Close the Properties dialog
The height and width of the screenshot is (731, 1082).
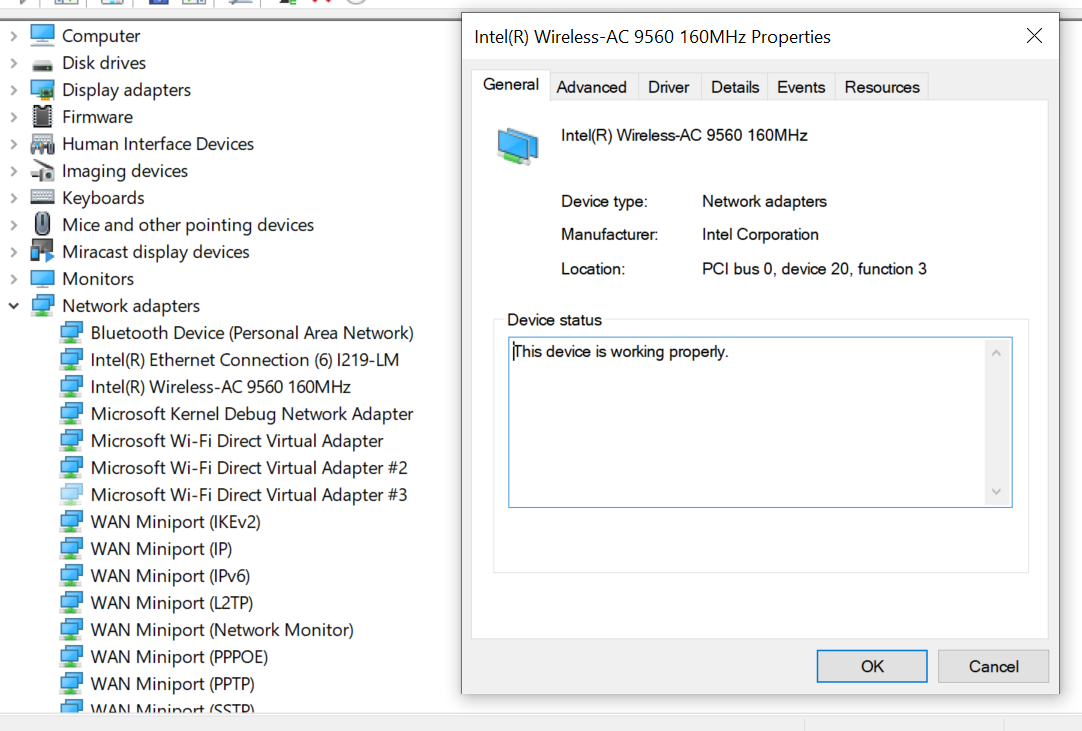(x=1034, y=36)
